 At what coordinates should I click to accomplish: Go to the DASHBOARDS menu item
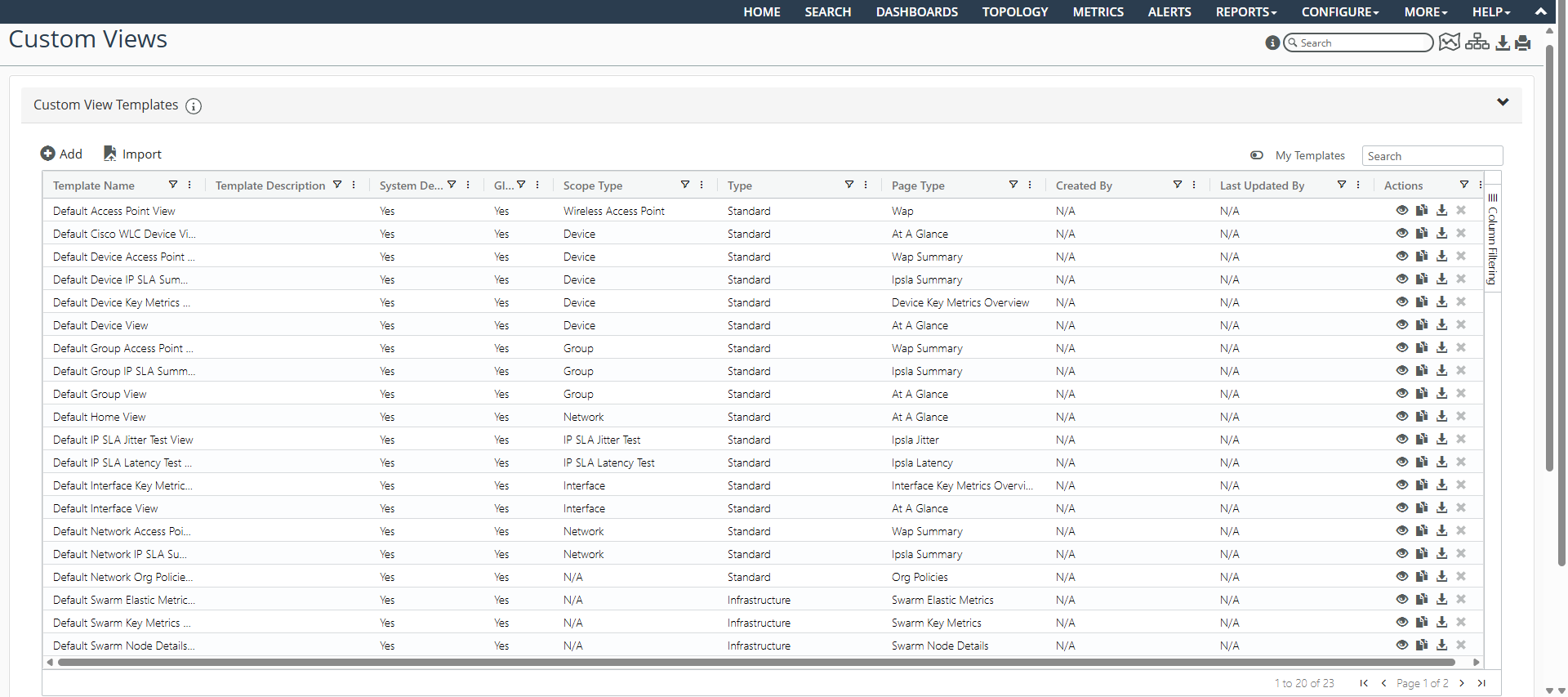tap(916, 12)
